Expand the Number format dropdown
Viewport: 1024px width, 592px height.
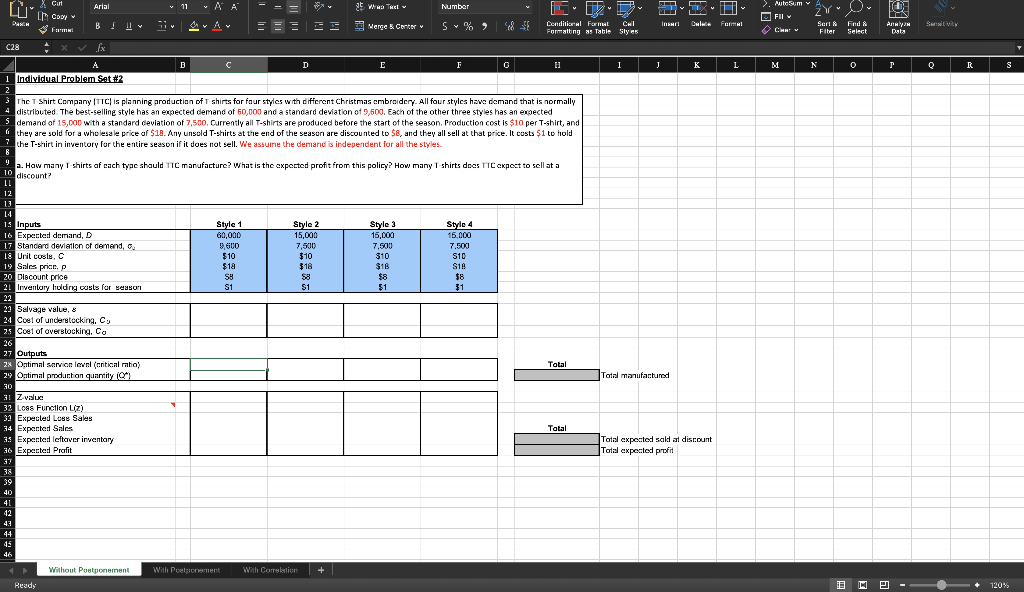pos(526,6)
